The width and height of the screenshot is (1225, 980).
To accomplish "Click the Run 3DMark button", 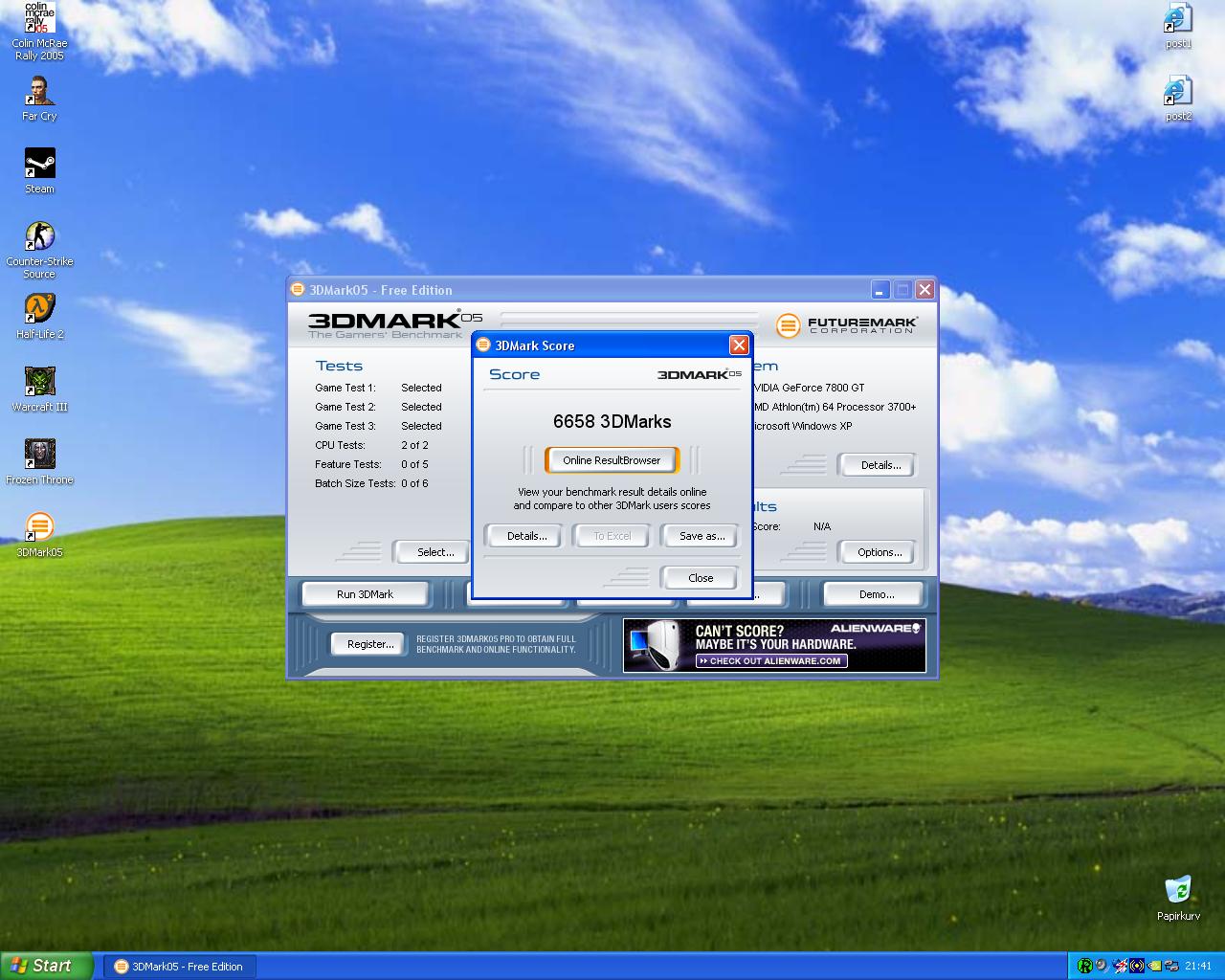I will [365, 594].
